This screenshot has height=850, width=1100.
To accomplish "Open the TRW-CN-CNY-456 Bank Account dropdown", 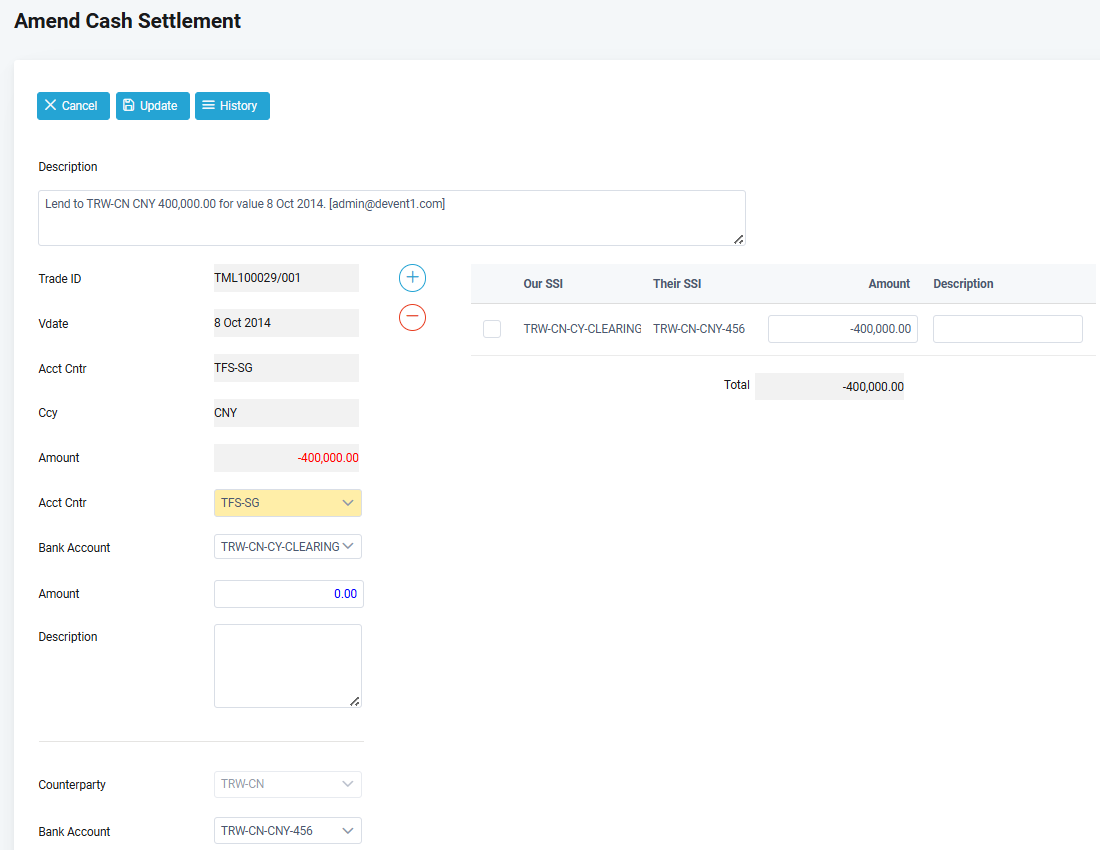I will 288,831.
